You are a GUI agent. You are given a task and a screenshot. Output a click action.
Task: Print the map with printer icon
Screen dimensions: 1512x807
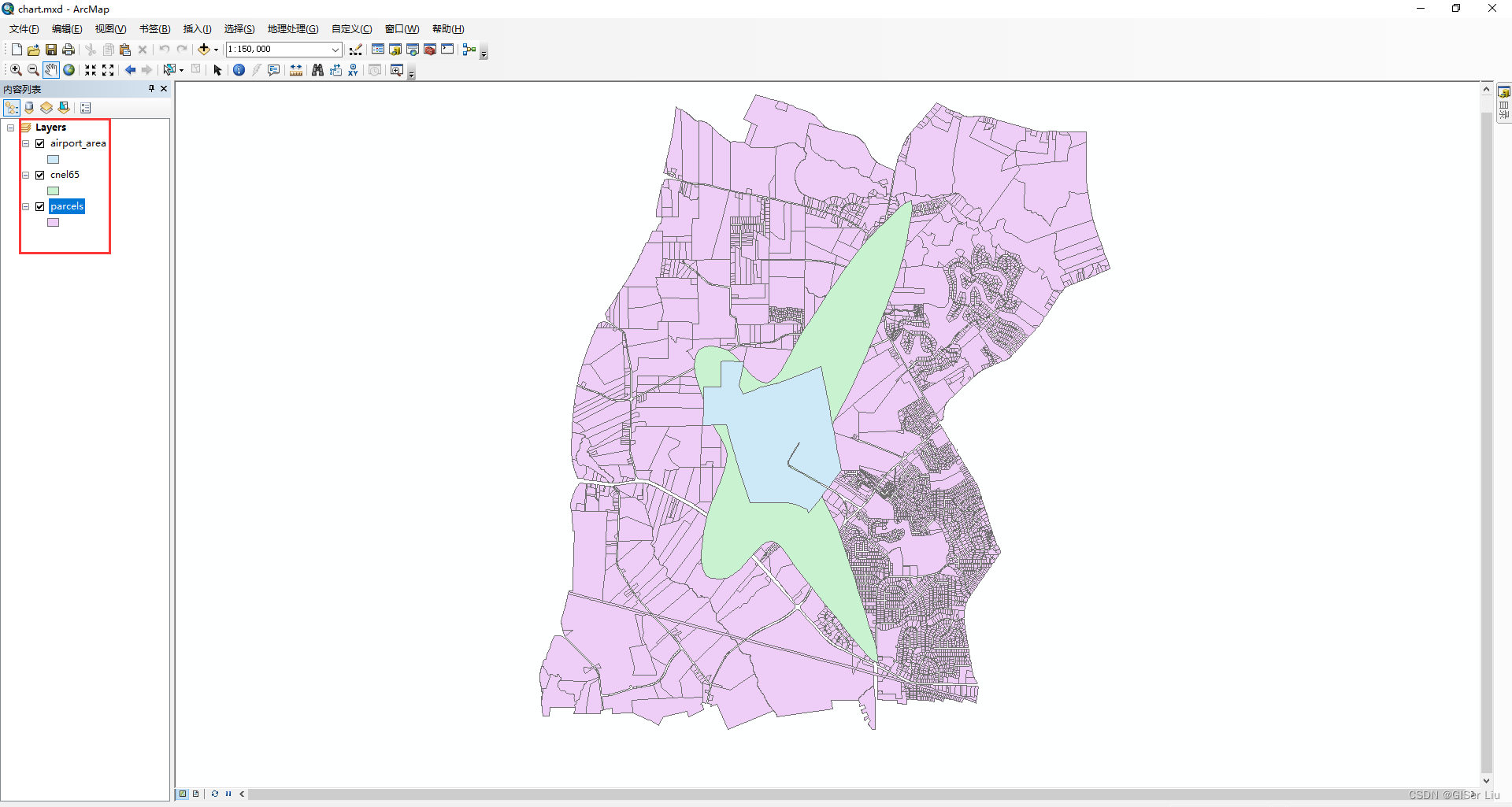(69, 50)
